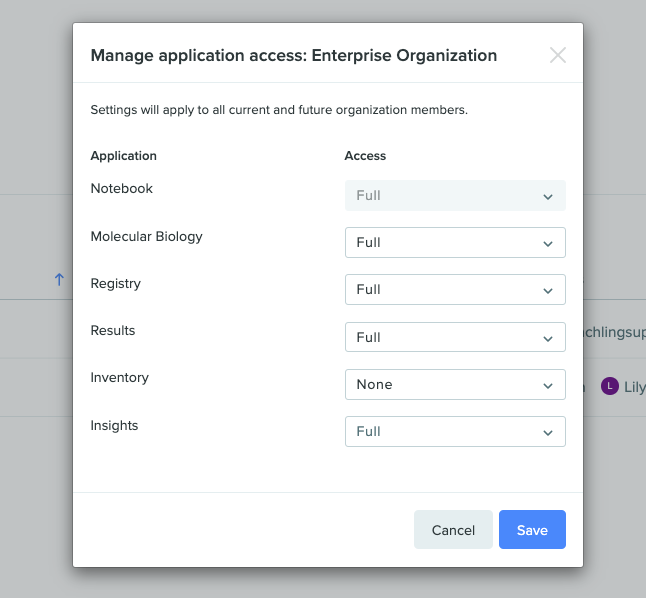
Task: Click the chevron in Results access dropdown
Action: 548,339
